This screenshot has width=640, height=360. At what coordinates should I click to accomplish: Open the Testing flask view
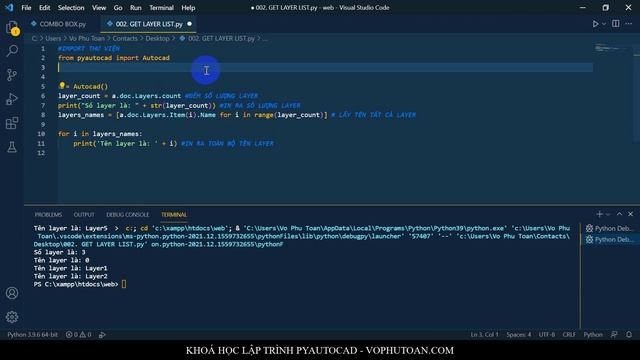pos(12,147)
